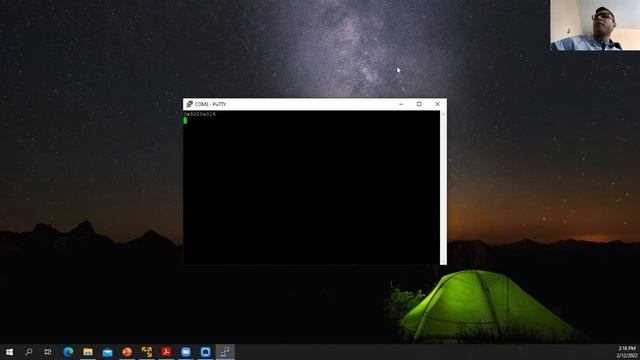Open taskbar search magnifier
The image size is (640, 360).
point(29,351)
